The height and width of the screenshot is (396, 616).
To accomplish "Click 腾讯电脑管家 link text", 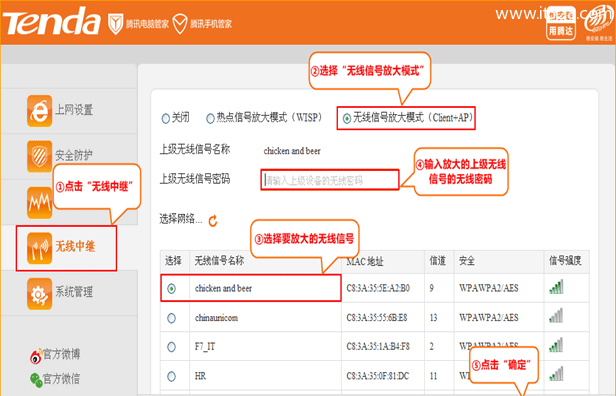I will (x=147, y=24).
